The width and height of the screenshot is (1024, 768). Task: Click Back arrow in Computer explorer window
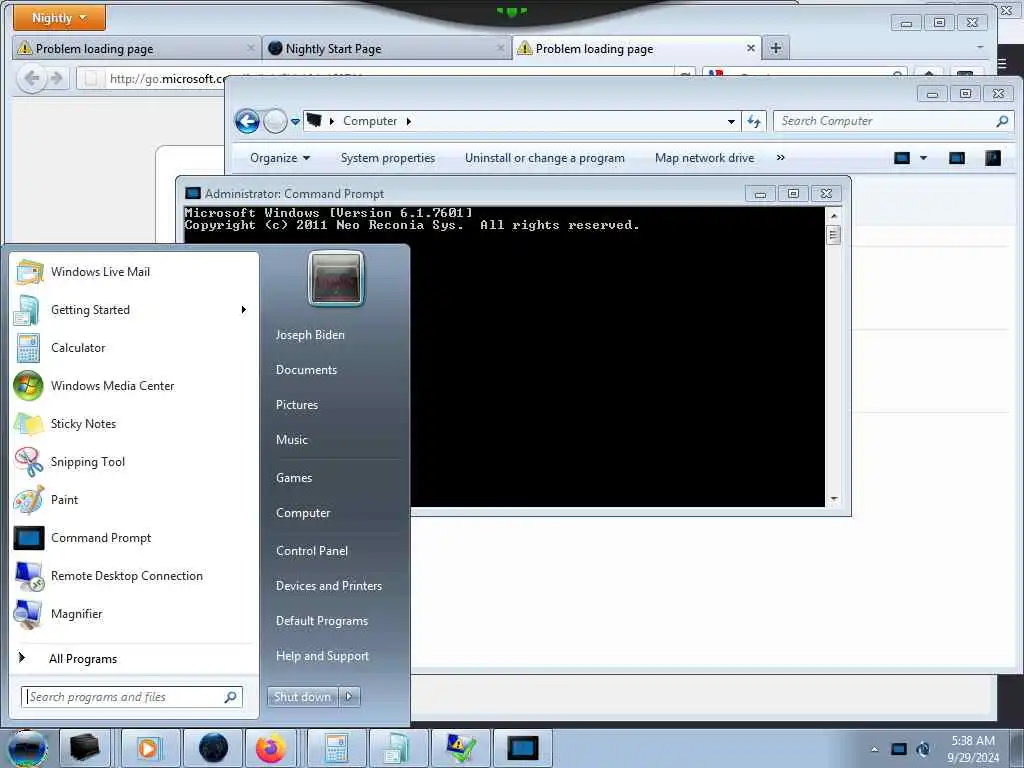click(x=248, y=121)
